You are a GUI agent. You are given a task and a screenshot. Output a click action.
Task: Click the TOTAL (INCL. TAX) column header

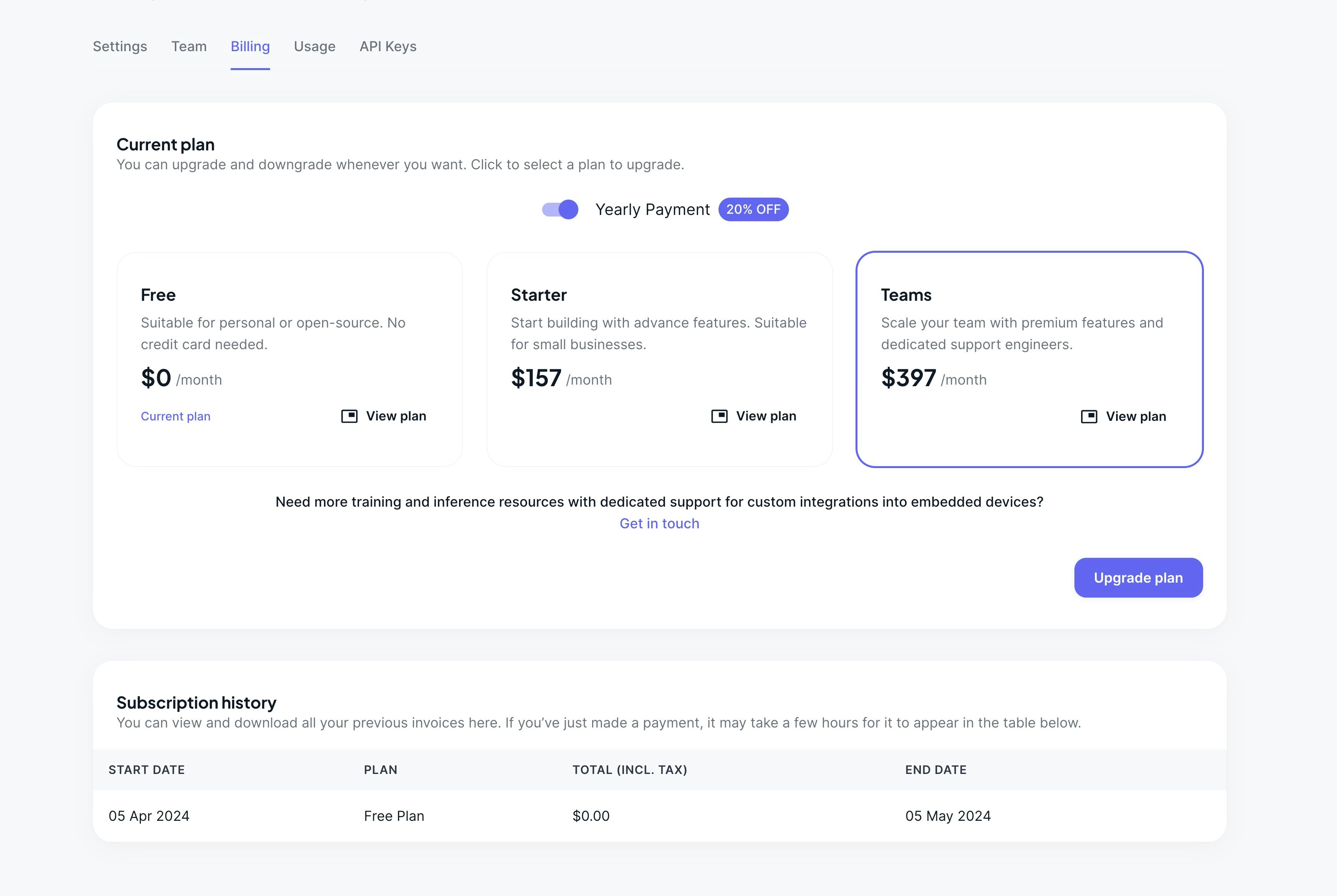pyautogui.click(x=630, y=770)
